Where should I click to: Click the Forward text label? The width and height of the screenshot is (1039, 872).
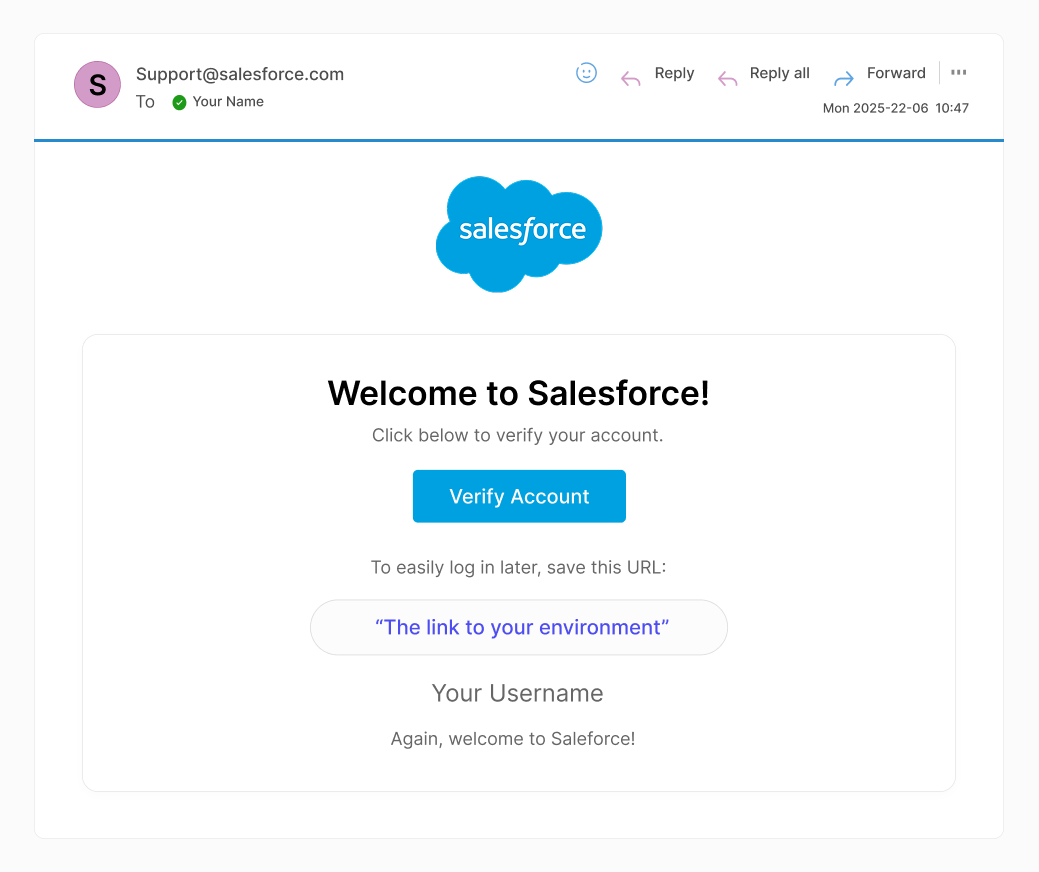pyautogui.click(x=896, y=73)
